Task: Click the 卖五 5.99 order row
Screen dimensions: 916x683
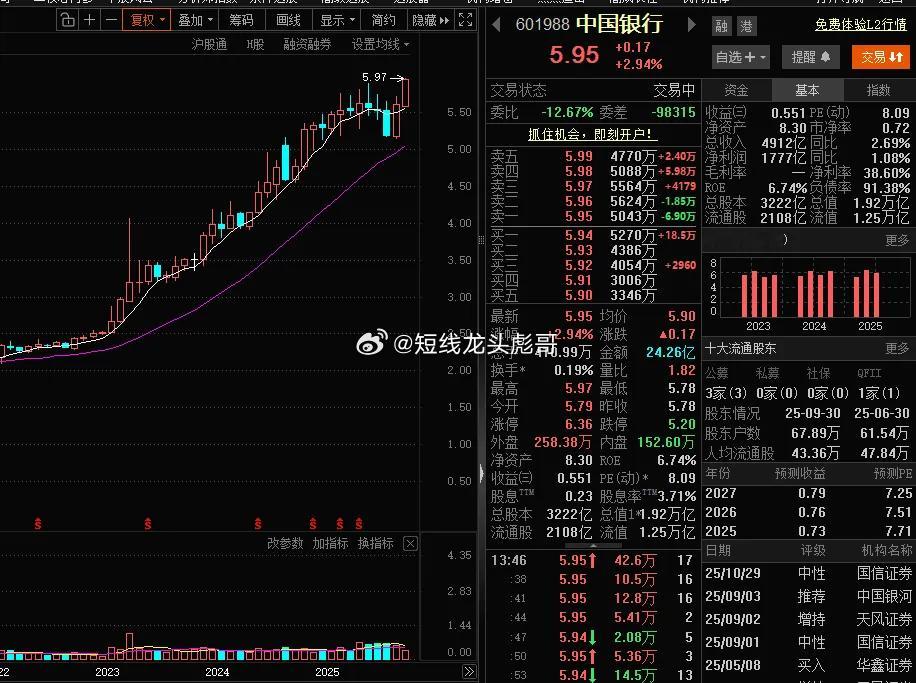Action: (593, 157)
